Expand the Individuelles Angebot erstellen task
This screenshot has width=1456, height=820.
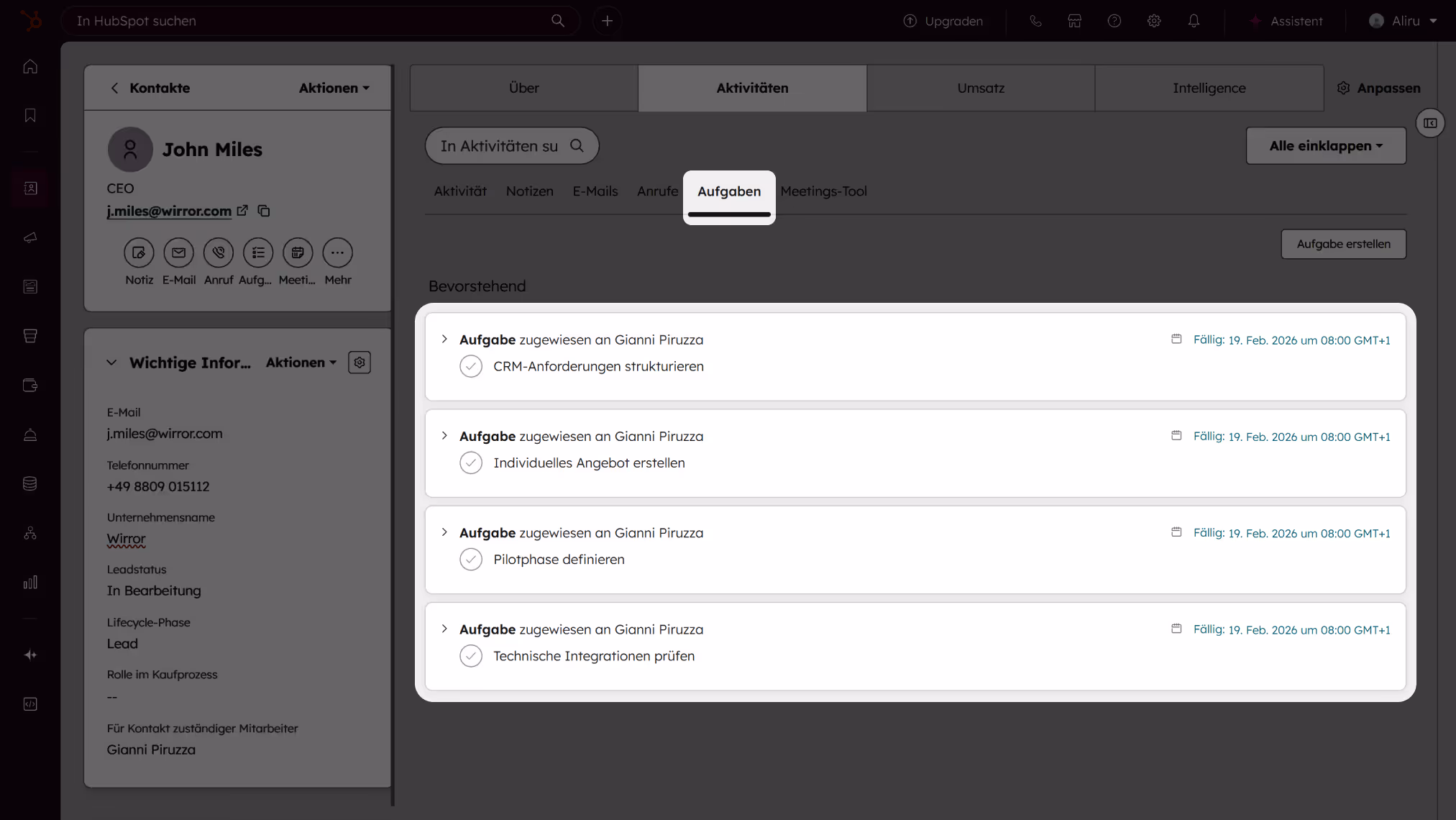point(444,436)
